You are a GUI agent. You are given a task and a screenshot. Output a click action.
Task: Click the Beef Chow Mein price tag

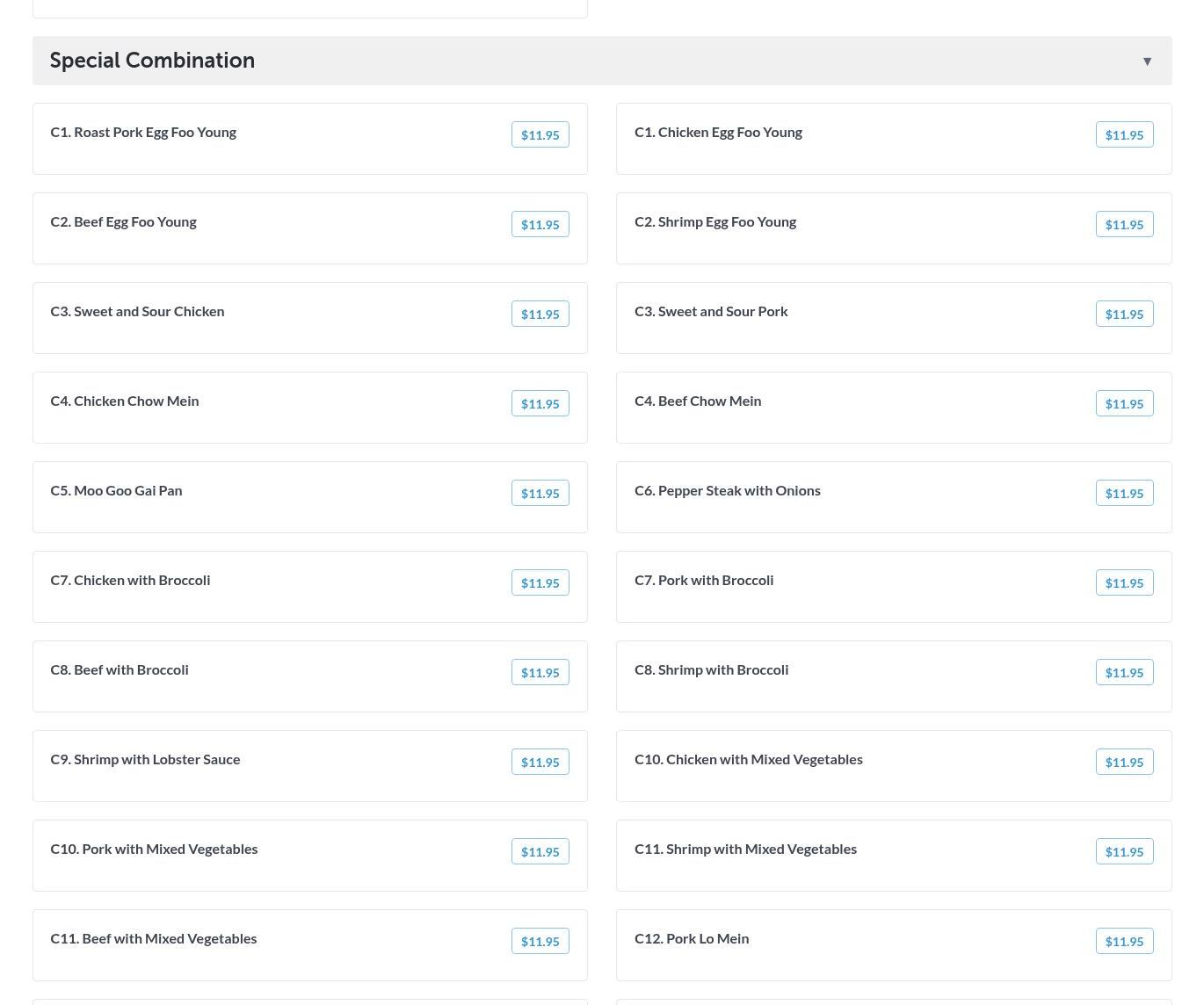pyautogui.click(x=1124, y=404)
